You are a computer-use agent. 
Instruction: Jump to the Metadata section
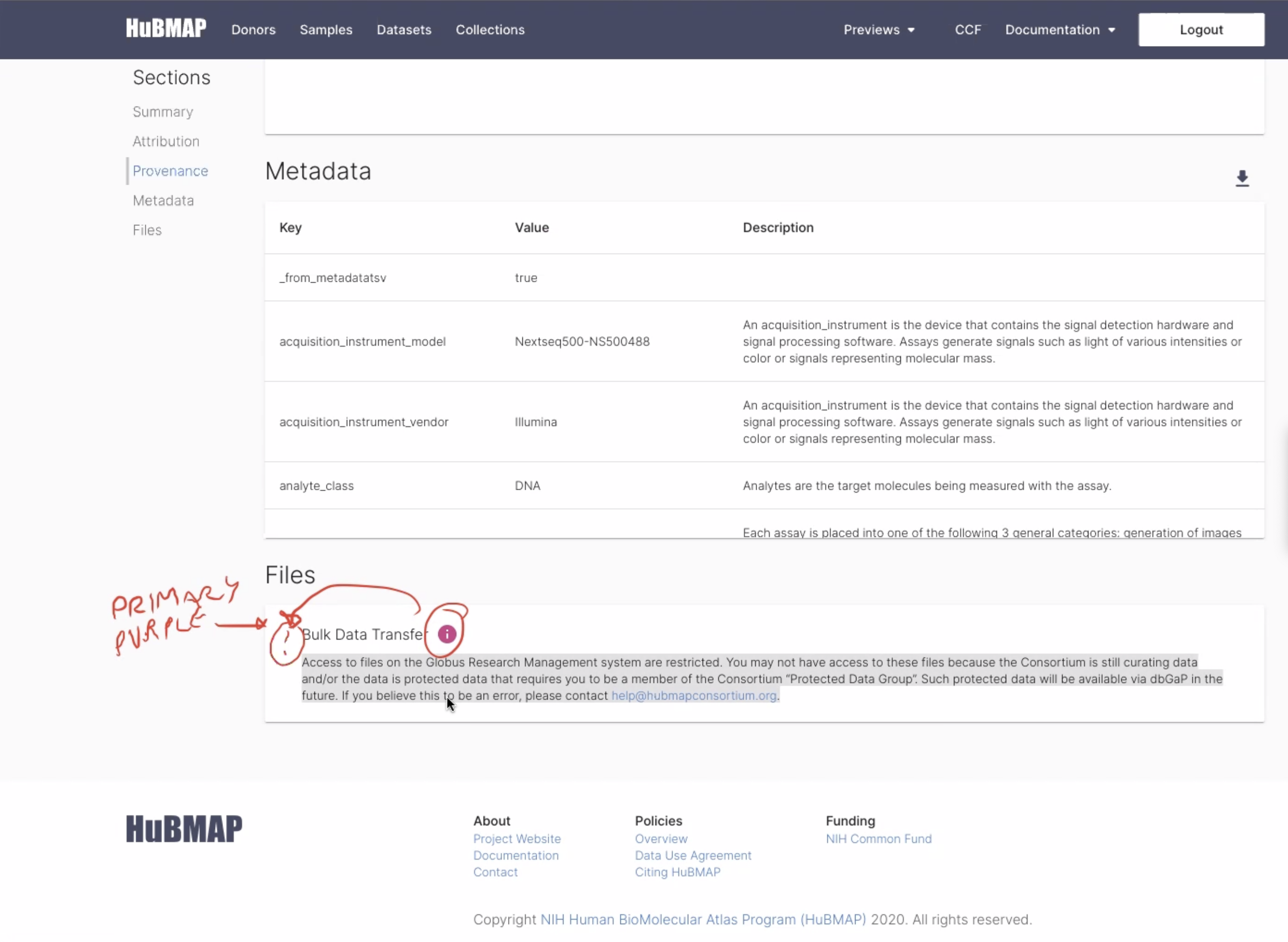click(x=163, y=201)
